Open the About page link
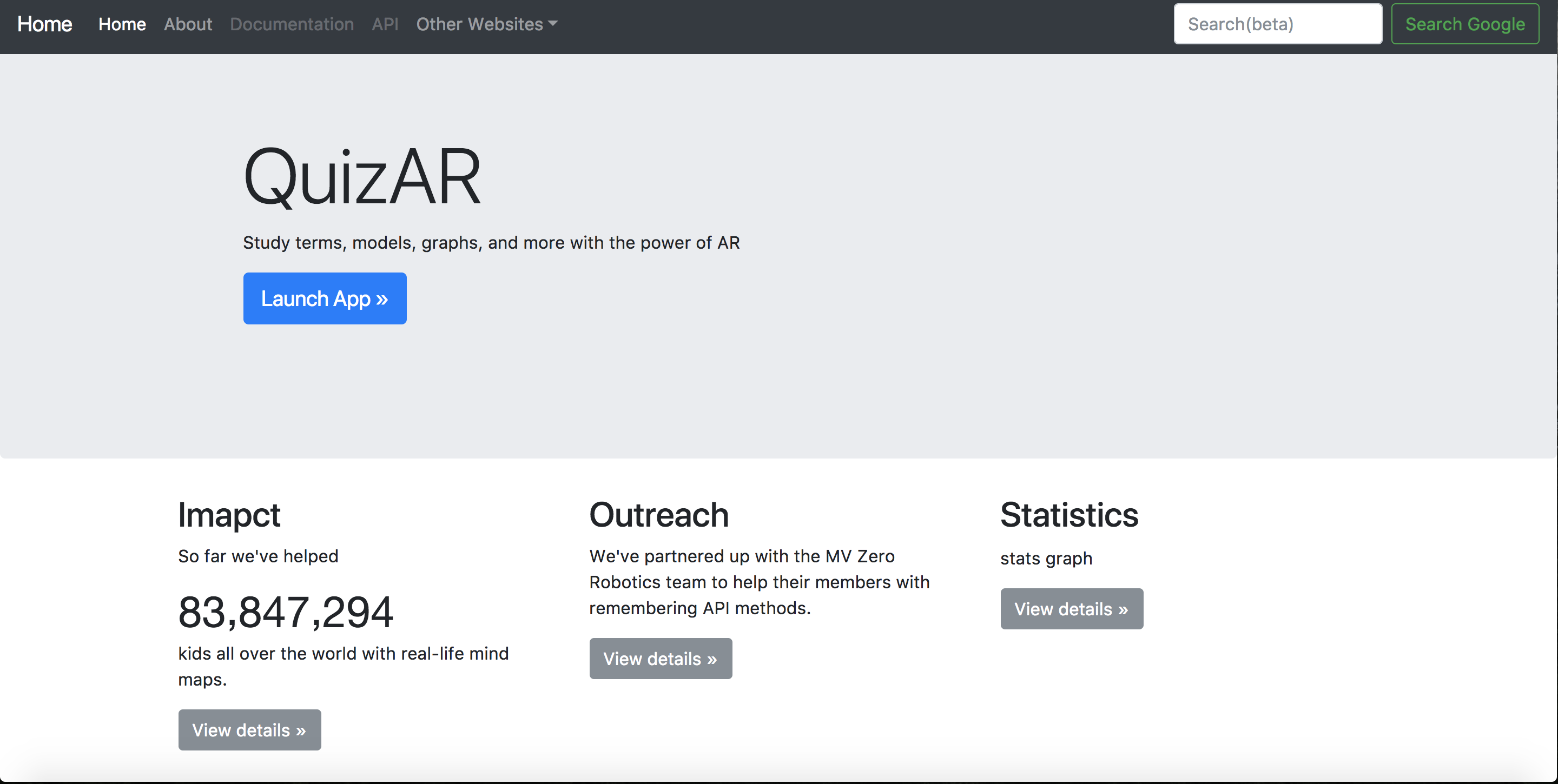 pyautogui.click(x=188, y=24)
